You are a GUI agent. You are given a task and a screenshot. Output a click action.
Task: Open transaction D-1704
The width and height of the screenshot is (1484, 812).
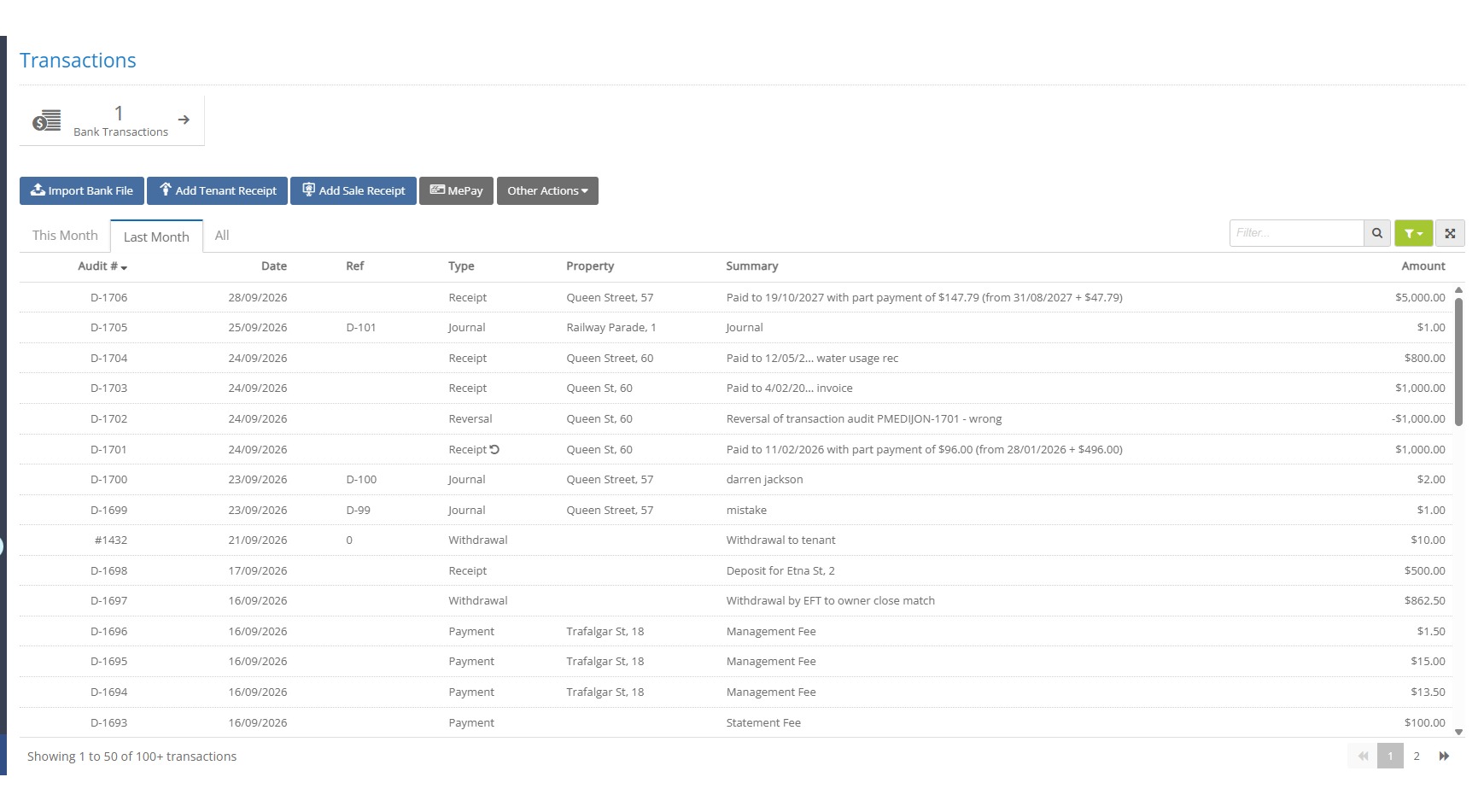pyautogui.click(x=108, y=359)
